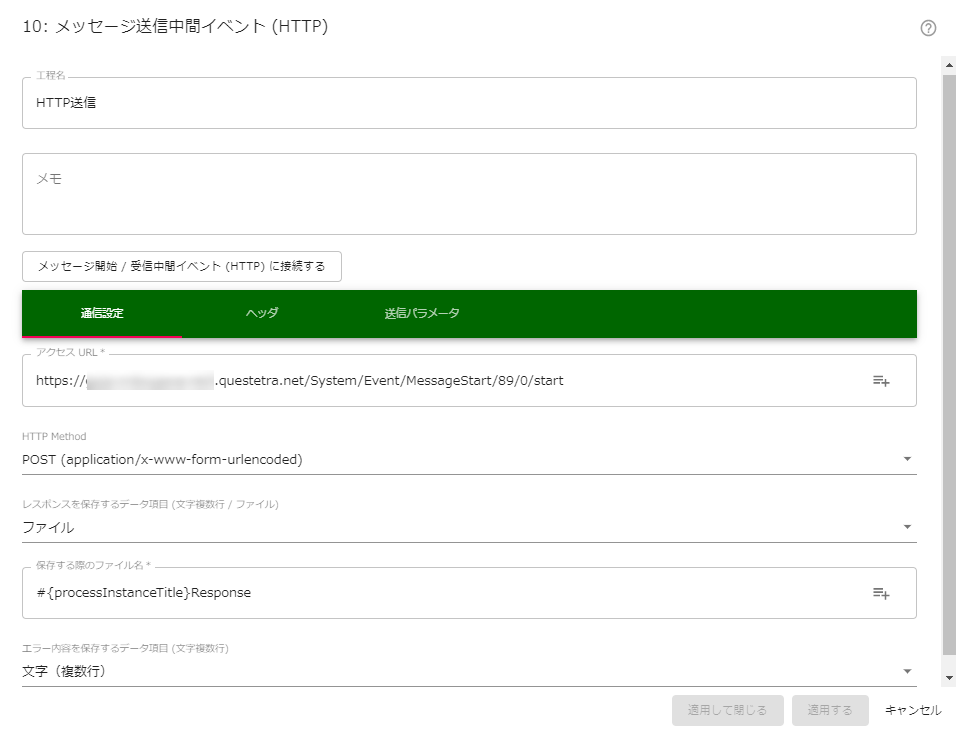The height and width of the screenshot is (732, 956).
Task: Click the メッセージ開始 / 受信中間イベント (HTTP) に接続する button
Action: click(181, 266)
